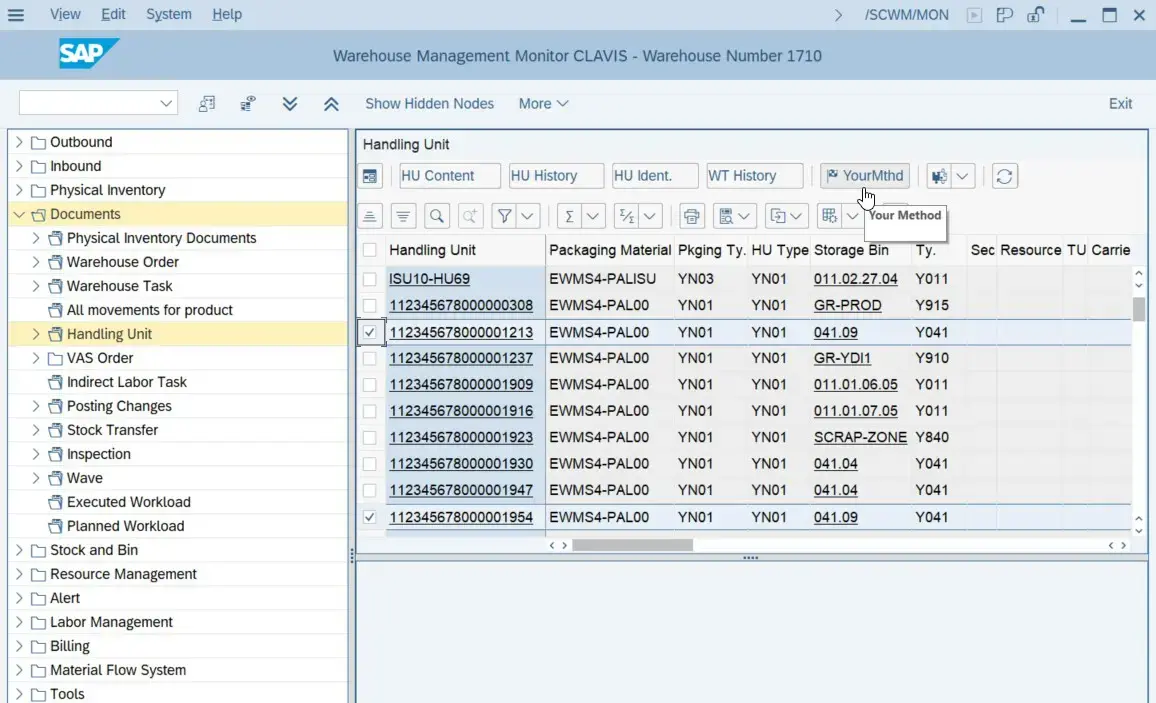Click the execute icon beside /SCWM/MON

tap(974, 15)
